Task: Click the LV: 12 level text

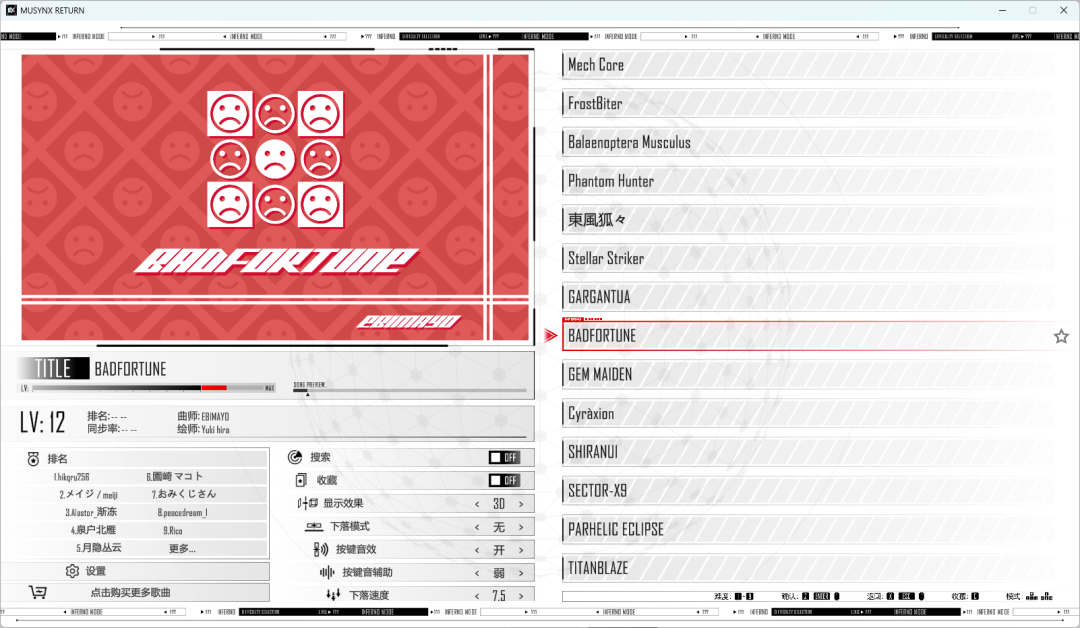Action: pos(43,422)
